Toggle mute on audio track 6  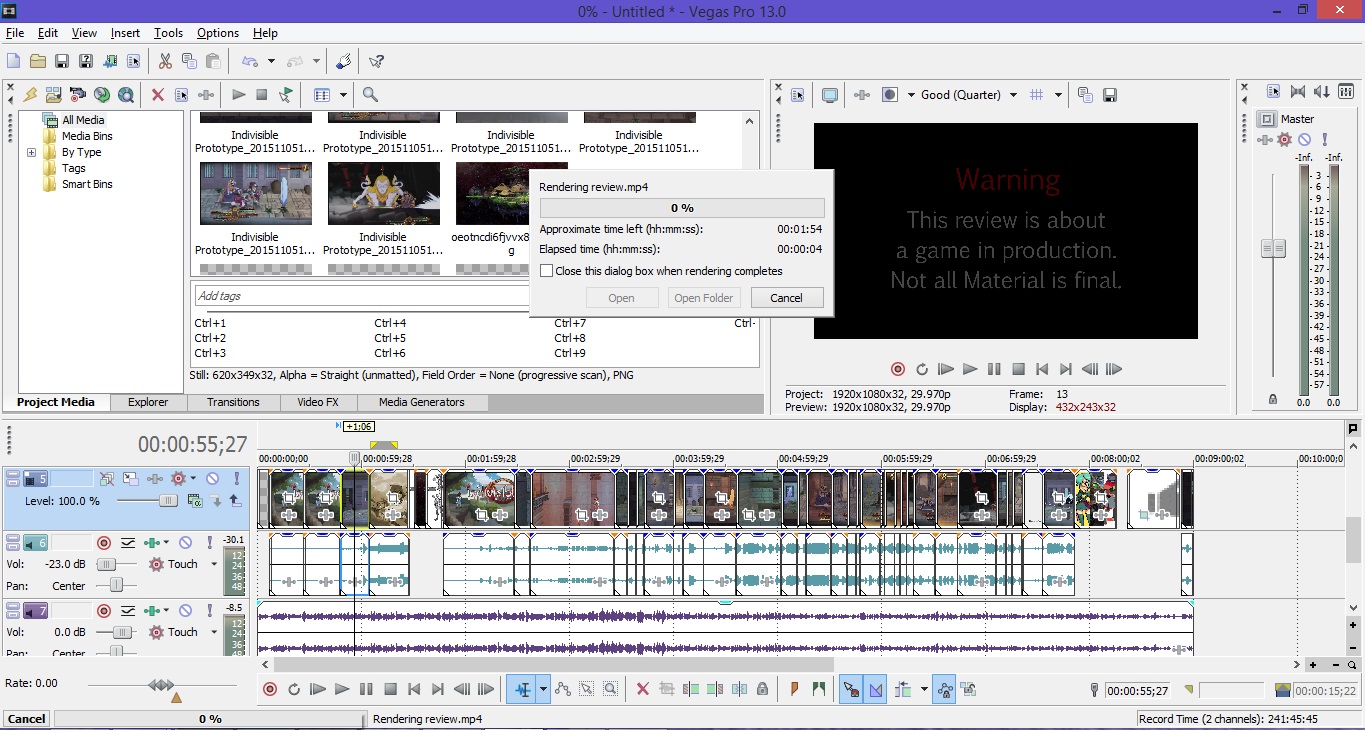(x=185, y=543)
